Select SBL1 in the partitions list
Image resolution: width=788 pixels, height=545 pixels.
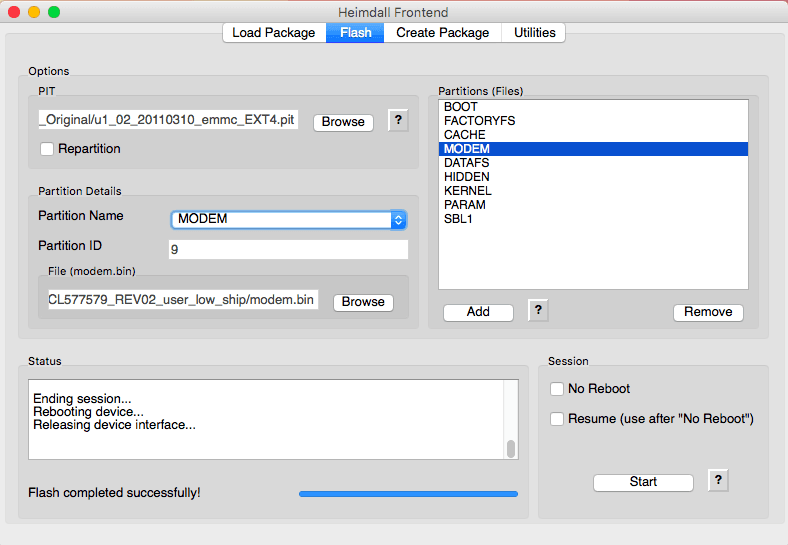tap(593, 220)
